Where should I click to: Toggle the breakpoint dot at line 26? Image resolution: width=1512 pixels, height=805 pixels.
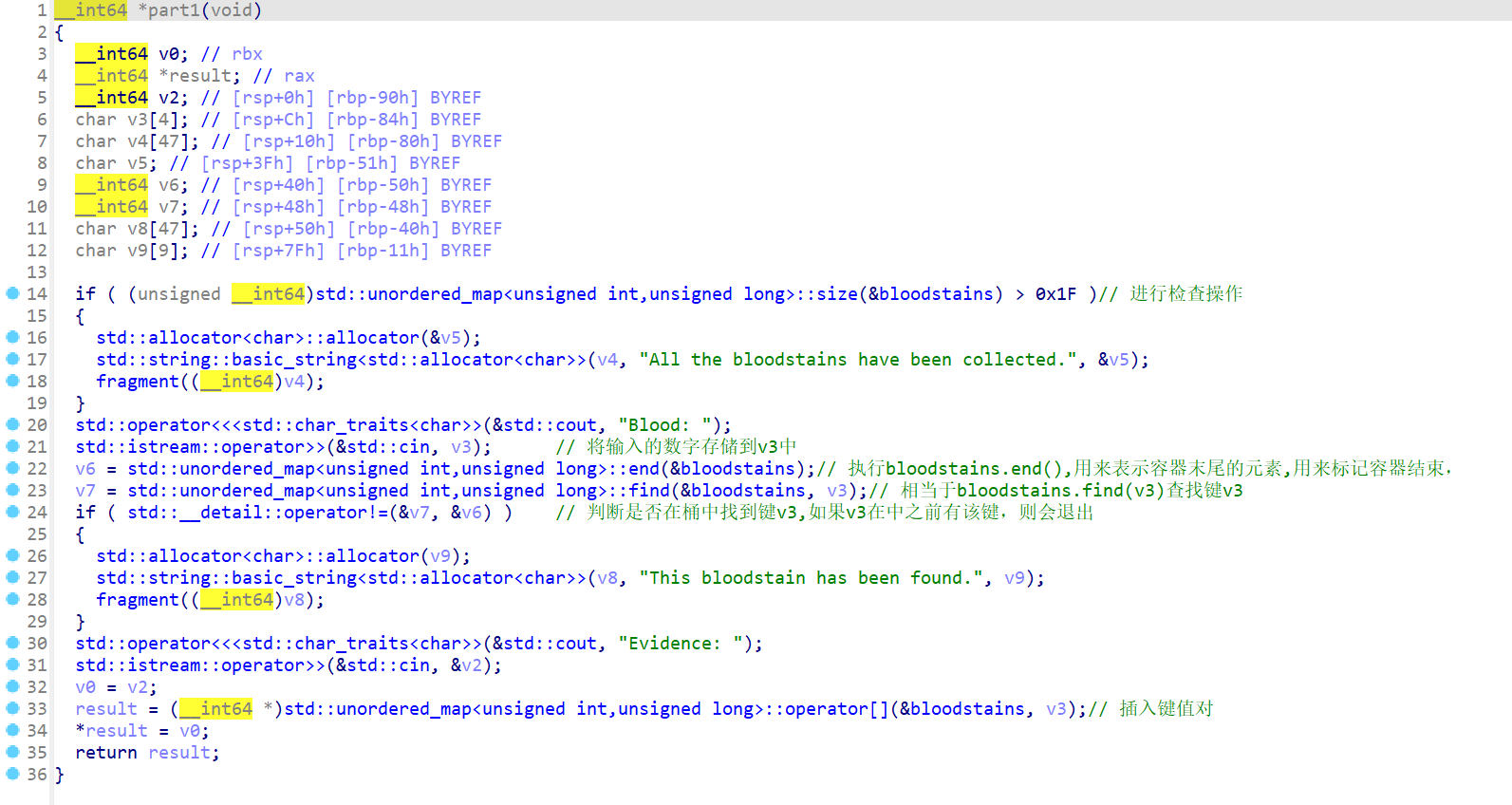coord(12,555)
